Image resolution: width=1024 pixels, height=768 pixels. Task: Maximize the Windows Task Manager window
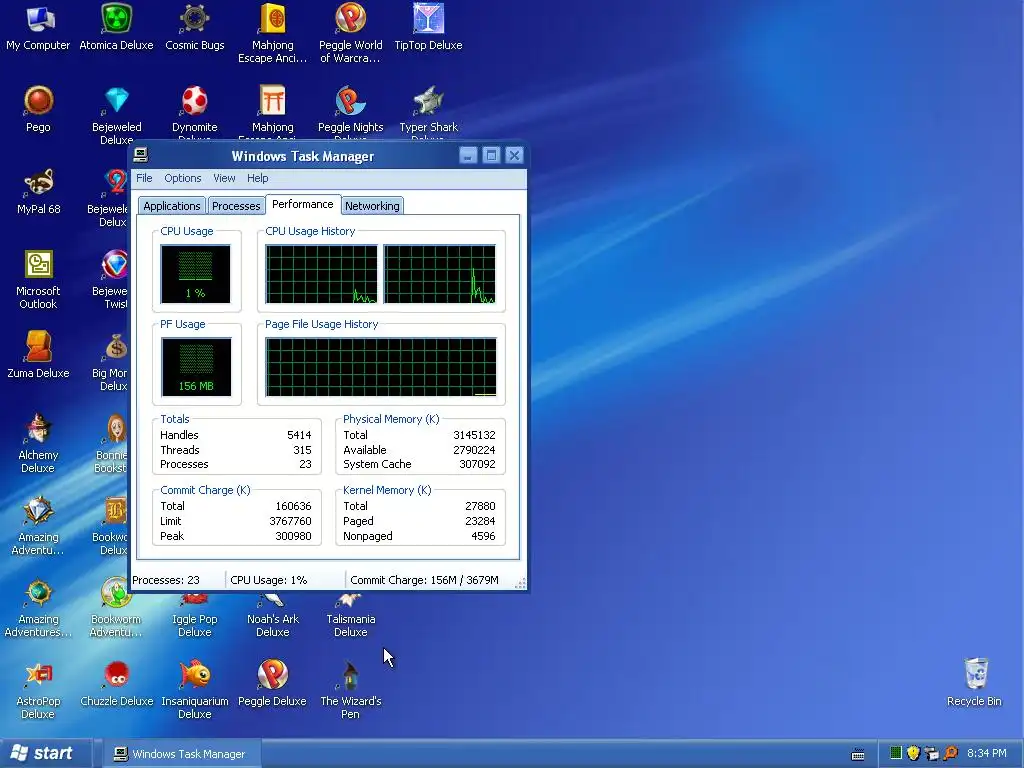point(491,155)
